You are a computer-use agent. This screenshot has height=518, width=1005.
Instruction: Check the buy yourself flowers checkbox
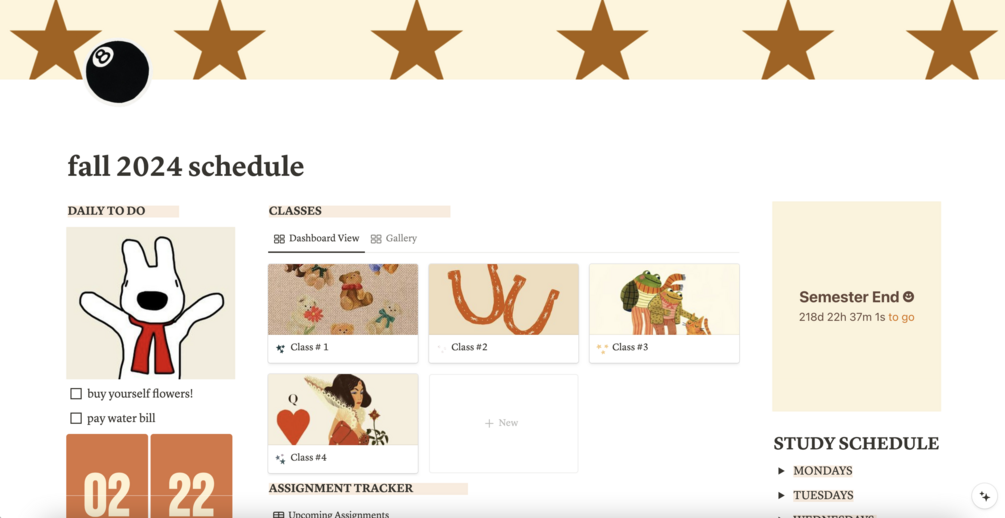(76, 394)
